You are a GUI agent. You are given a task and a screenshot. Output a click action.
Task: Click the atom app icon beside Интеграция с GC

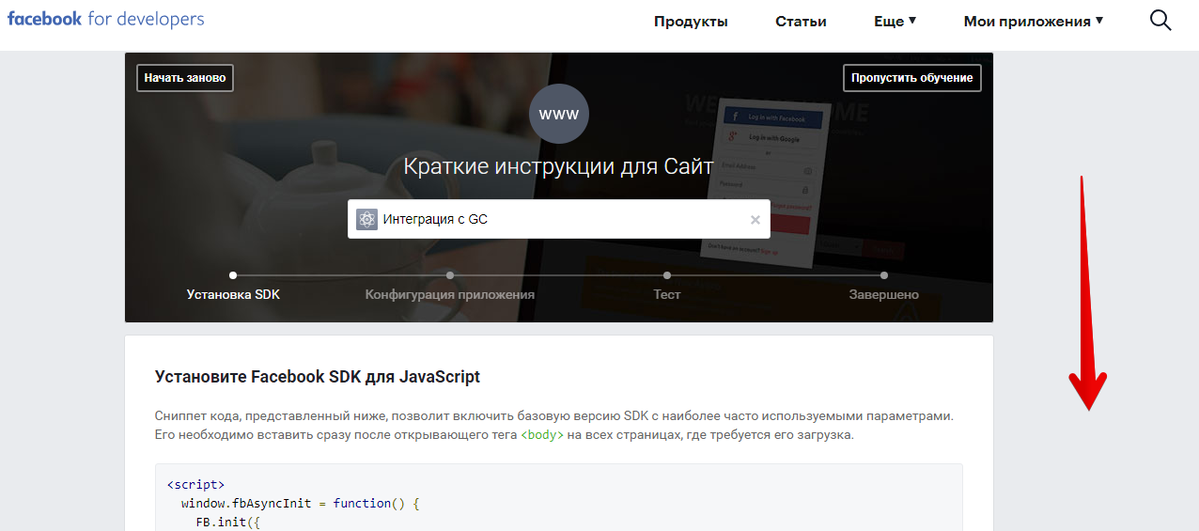tap(367, 220)
